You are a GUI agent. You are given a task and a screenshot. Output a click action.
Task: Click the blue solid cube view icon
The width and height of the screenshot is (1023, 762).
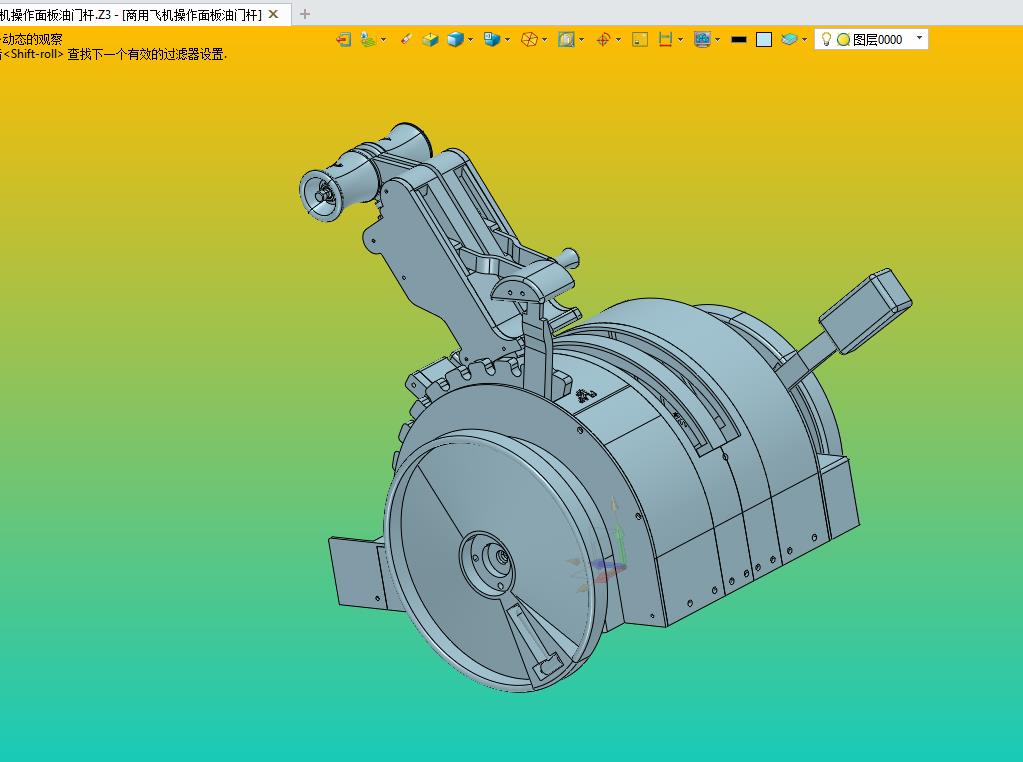coord(455,40)
